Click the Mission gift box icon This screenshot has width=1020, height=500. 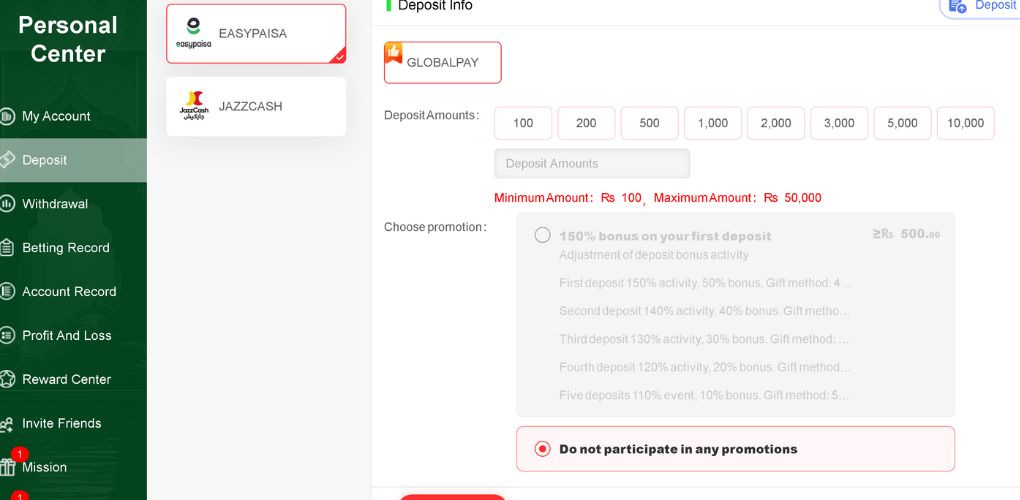[x=7, y=467]
